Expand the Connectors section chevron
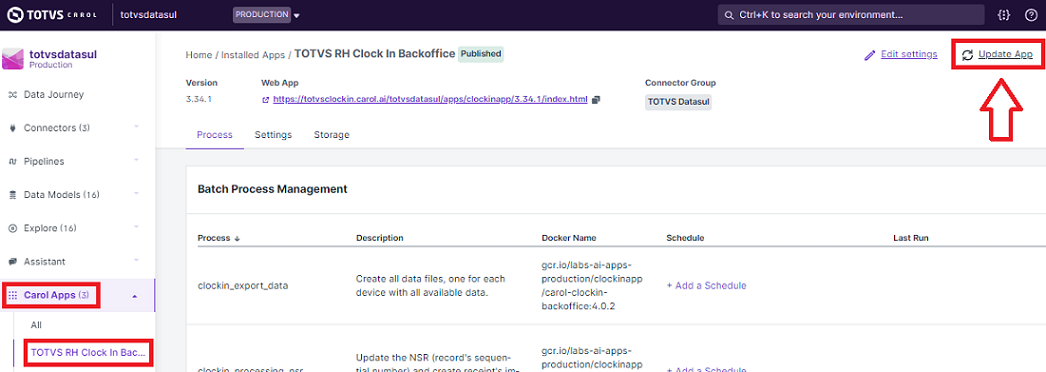 [x=135, y=127]
